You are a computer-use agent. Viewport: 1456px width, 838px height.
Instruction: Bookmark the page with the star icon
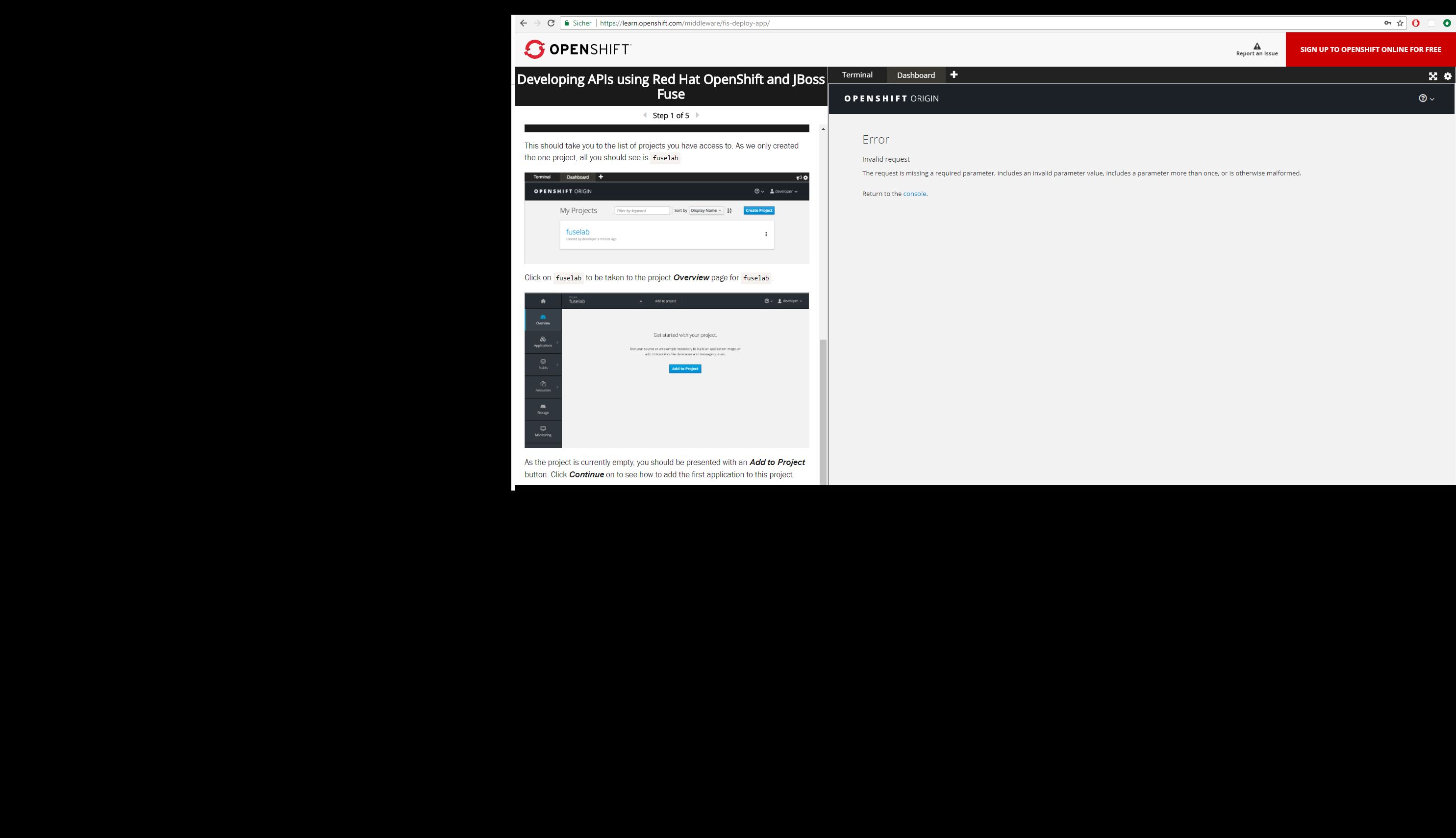pos(1400,23)
